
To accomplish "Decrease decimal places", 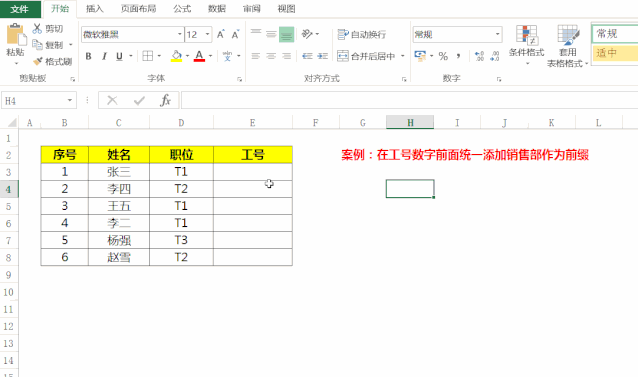I will [x=494, y=56].
